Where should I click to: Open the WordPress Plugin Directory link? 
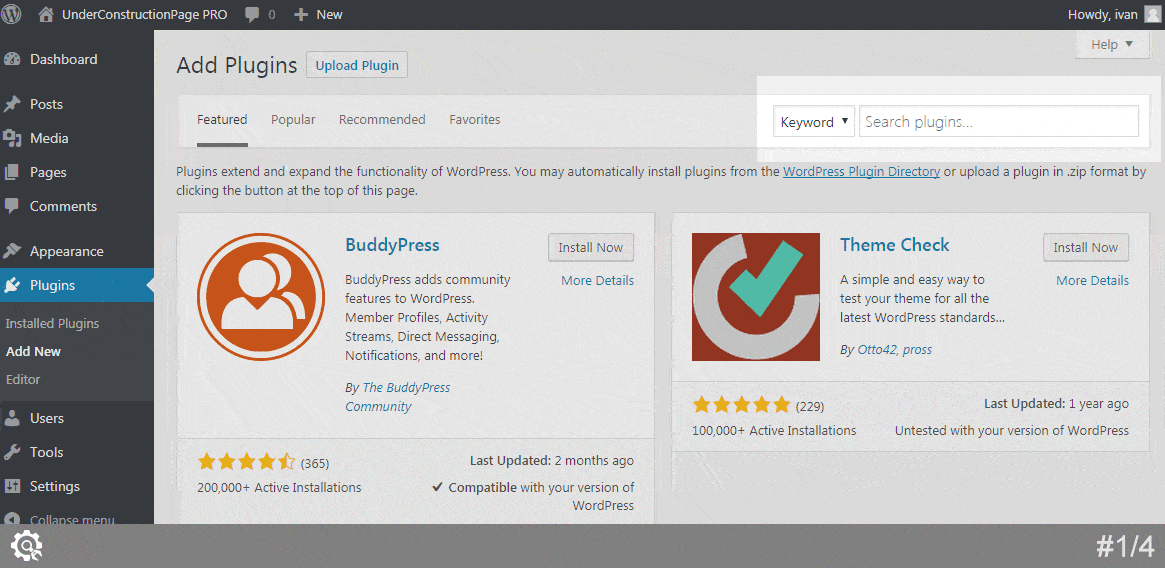[861, 171]
